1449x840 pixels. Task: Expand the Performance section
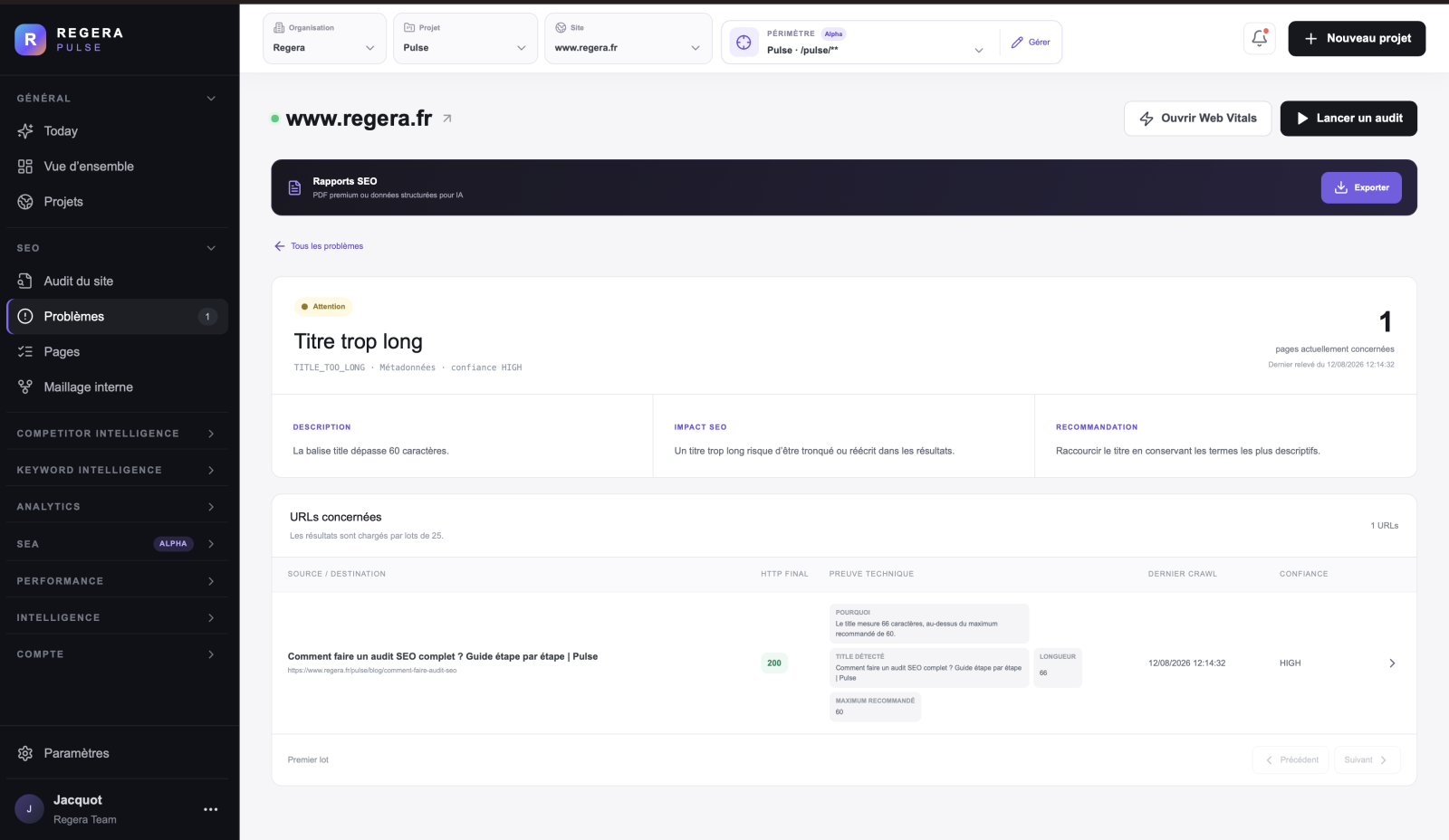(116, 581)
